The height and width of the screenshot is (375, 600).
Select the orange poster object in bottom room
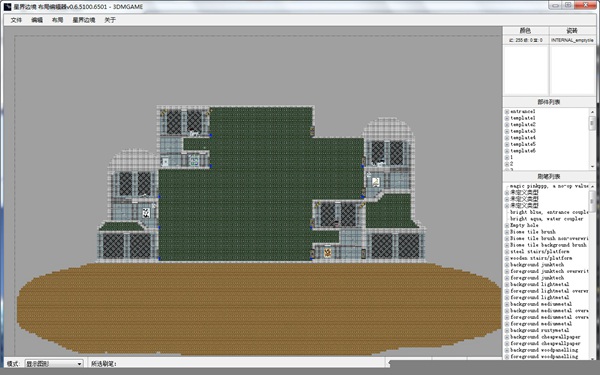point(328,253)
